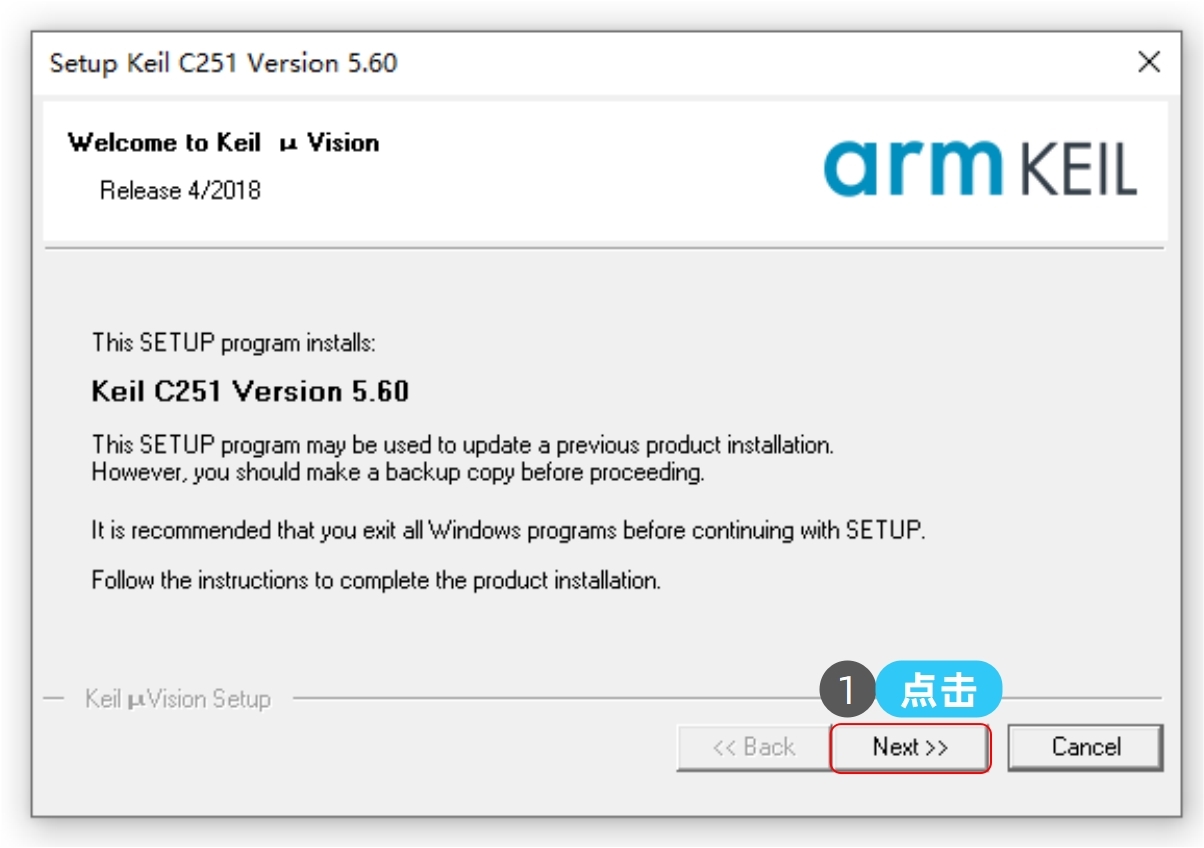Click the bold Keil C251 Version 5.60 text
This screenshot has width=1204, height=848.
click(250, 391)
